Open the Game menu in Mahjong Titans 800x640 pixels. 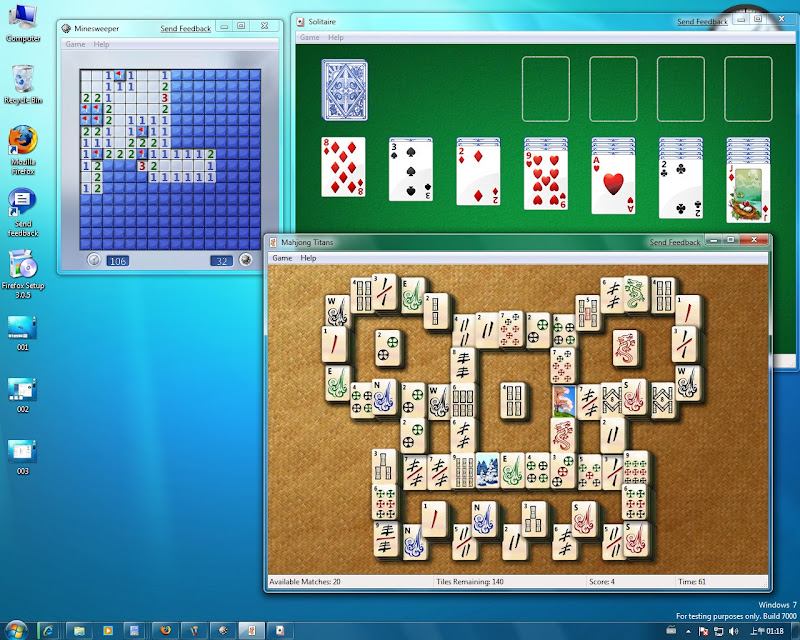coord(282,258)
